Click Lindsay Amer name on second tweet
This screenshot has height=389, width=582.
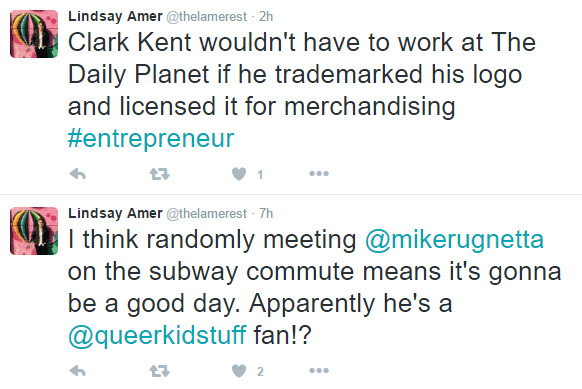coord(115,213)
